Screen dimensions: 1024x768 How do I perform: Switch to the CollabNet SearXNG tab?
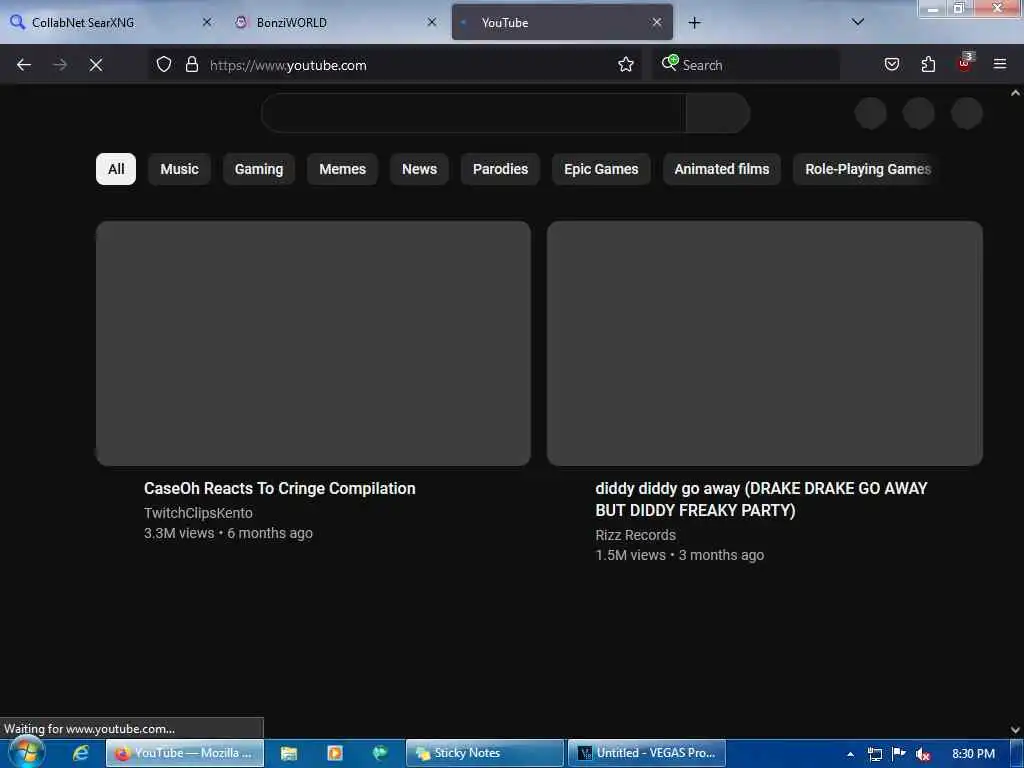click(111, 22)
